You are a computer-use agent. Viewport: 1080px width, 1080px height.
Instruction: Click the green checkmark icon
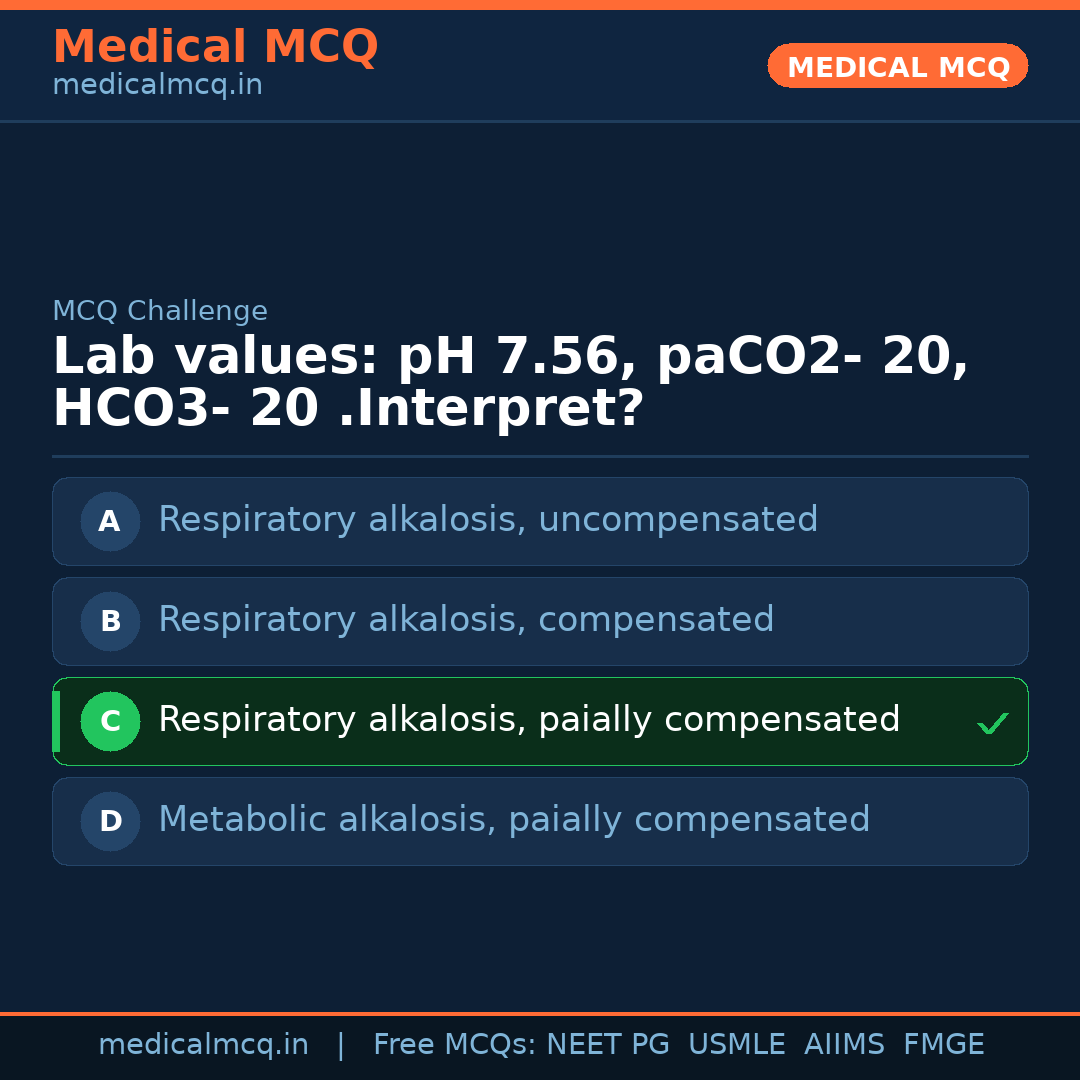click(x=992, y=723)
